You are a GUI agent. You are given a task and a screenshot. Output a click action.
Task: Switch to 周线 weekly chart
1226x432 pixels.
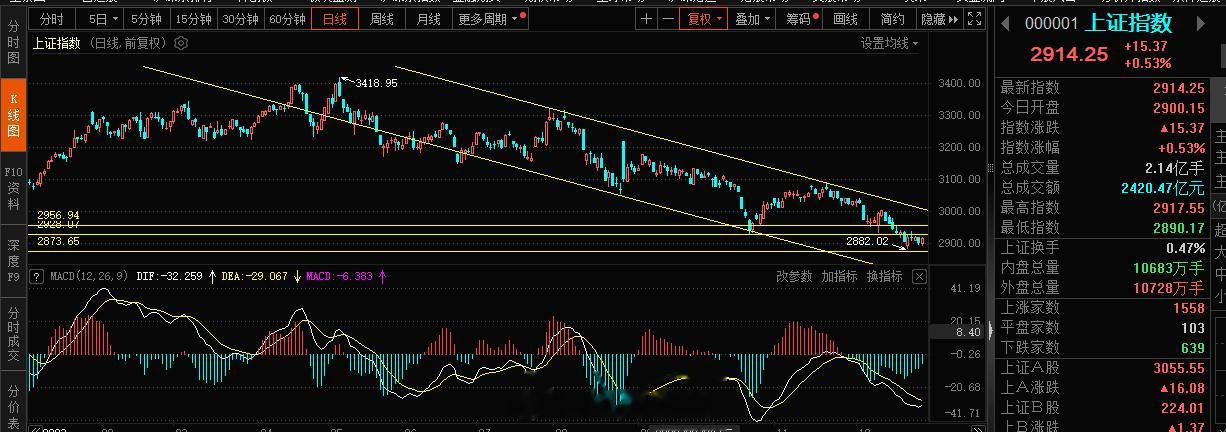point(382,19)
